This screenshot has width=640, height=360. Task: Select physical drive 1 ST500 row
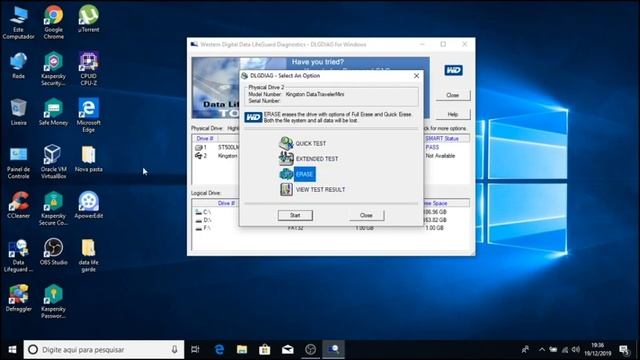(x=216, y=147)
